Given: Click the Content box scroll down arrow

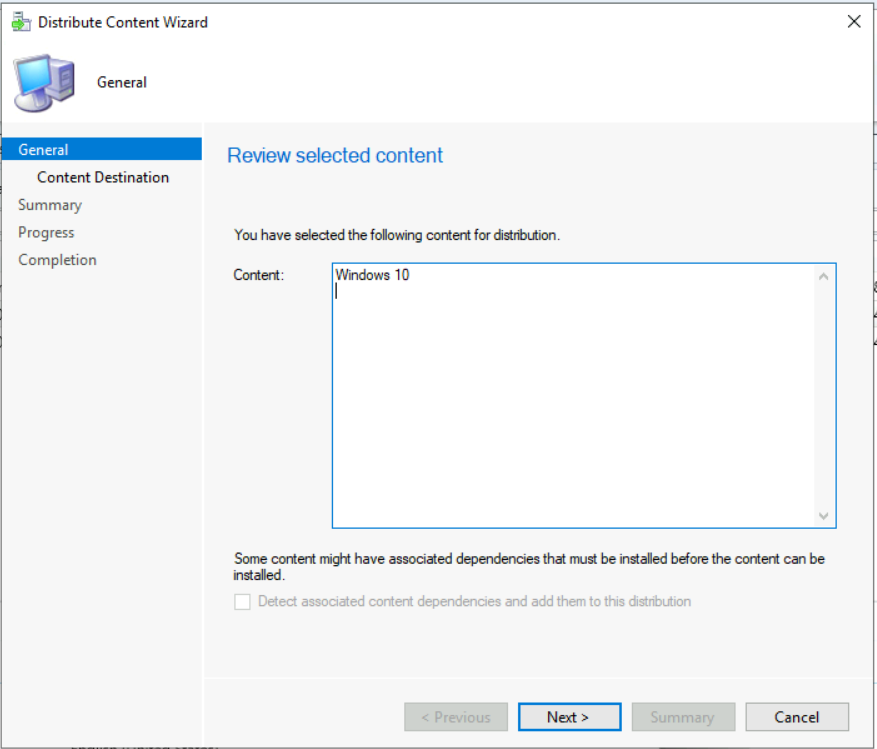Looking at the screenshot, I should [x=823, y=516].
